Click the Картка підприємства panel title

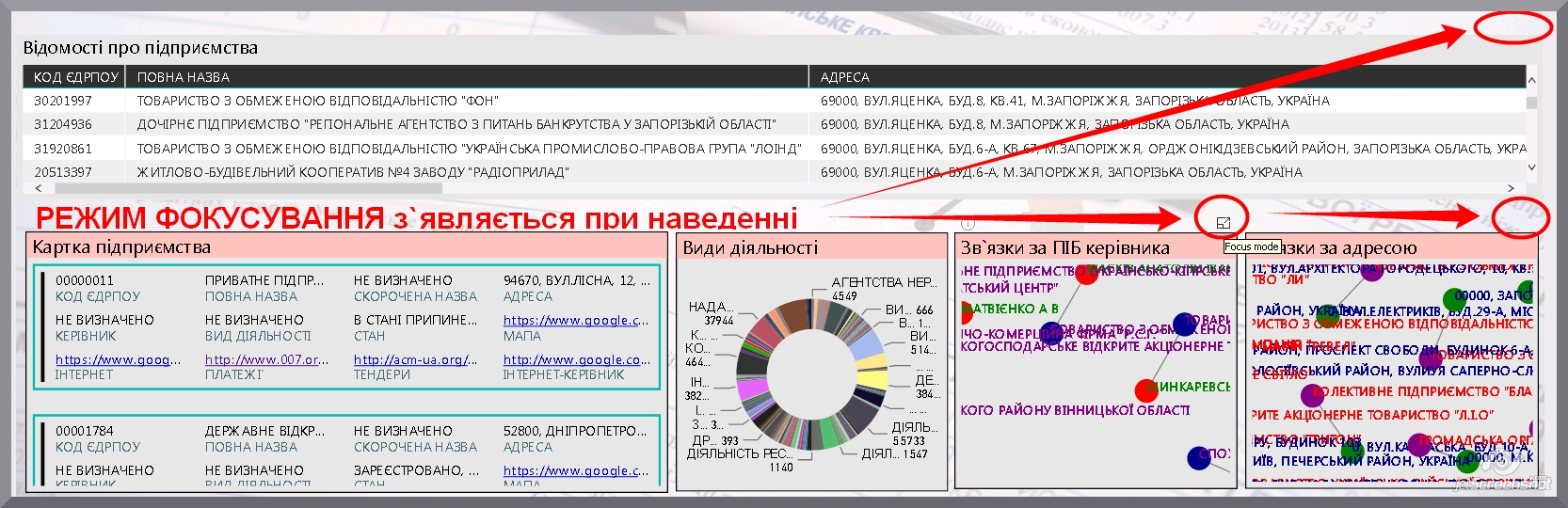[x=121, y=247]
